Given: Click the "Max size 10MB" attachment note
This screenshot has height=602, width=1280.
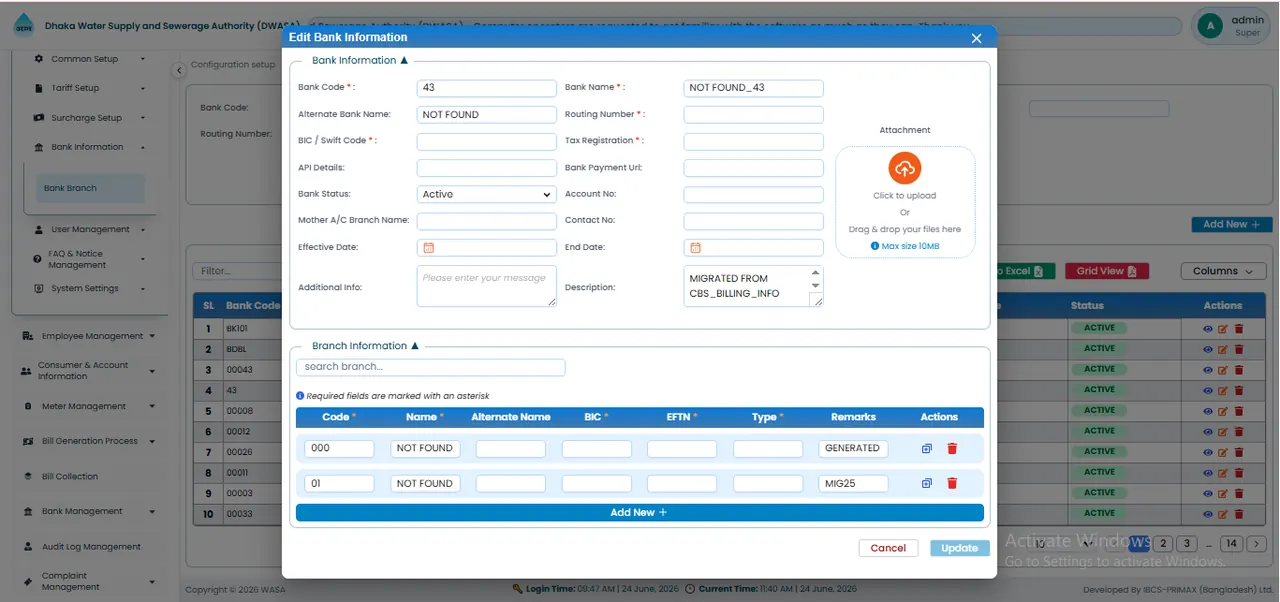Looking at the screenshot, I should point(905,246).
